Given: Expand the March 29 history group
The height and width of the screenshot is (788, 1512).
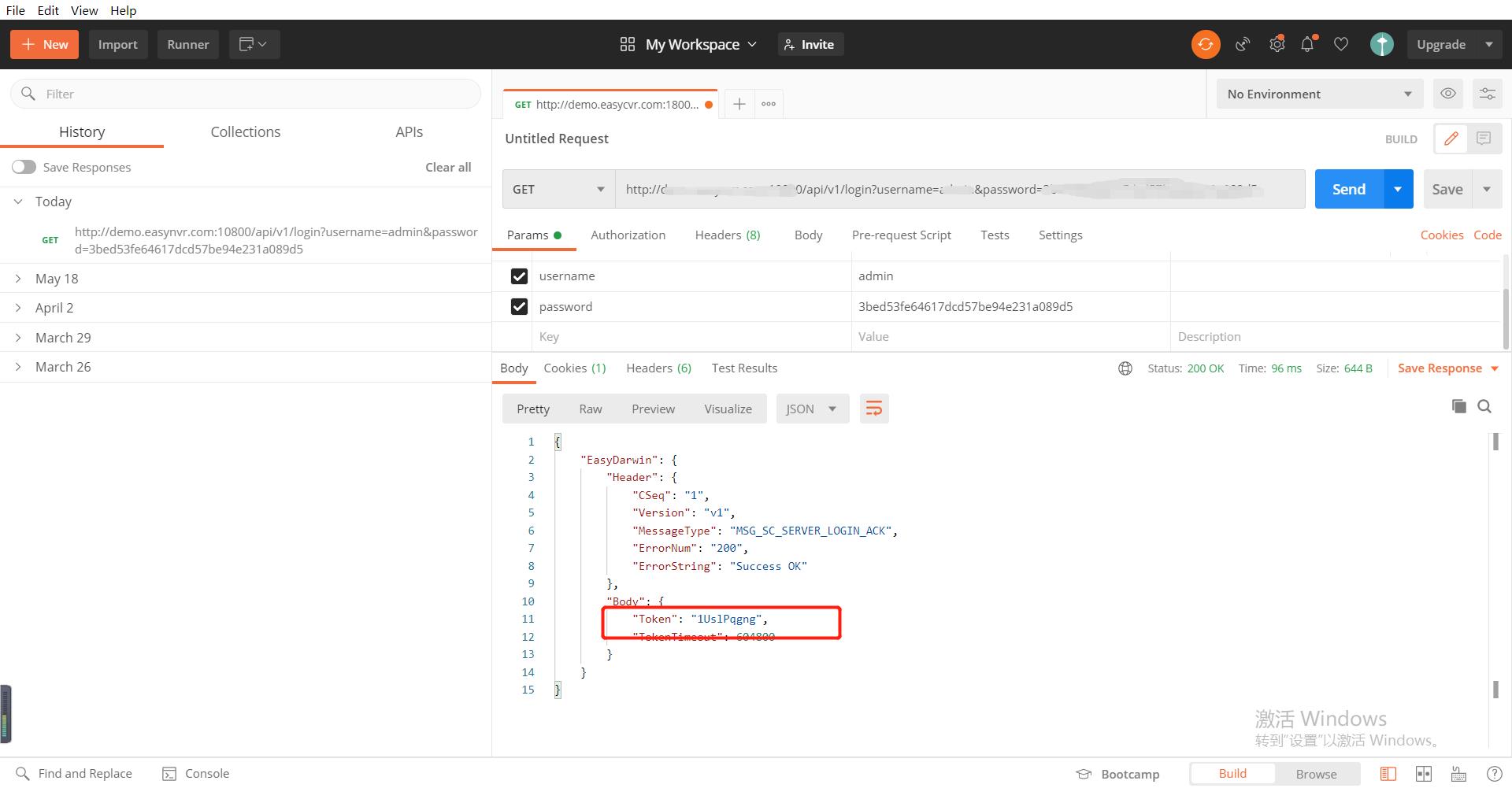Looking at the screenshot, I should coord(18,338).
